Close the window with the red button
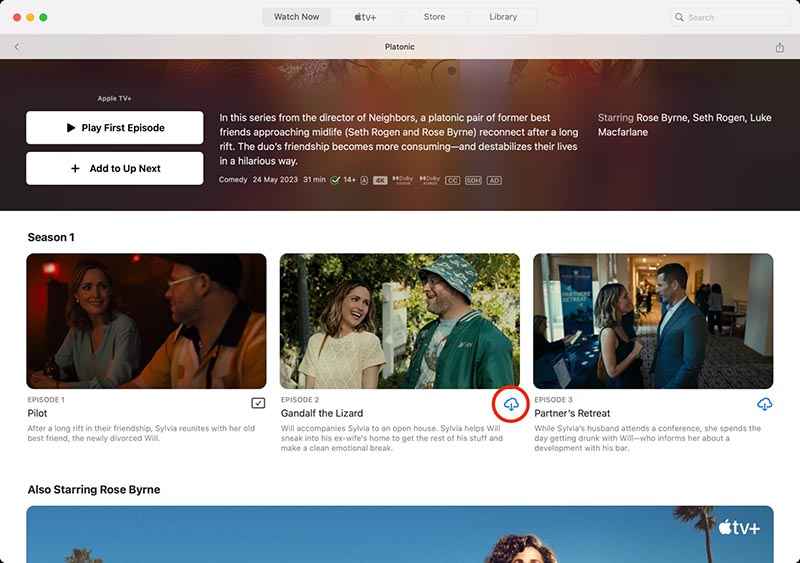800x563 pixels. click(17, 17)
